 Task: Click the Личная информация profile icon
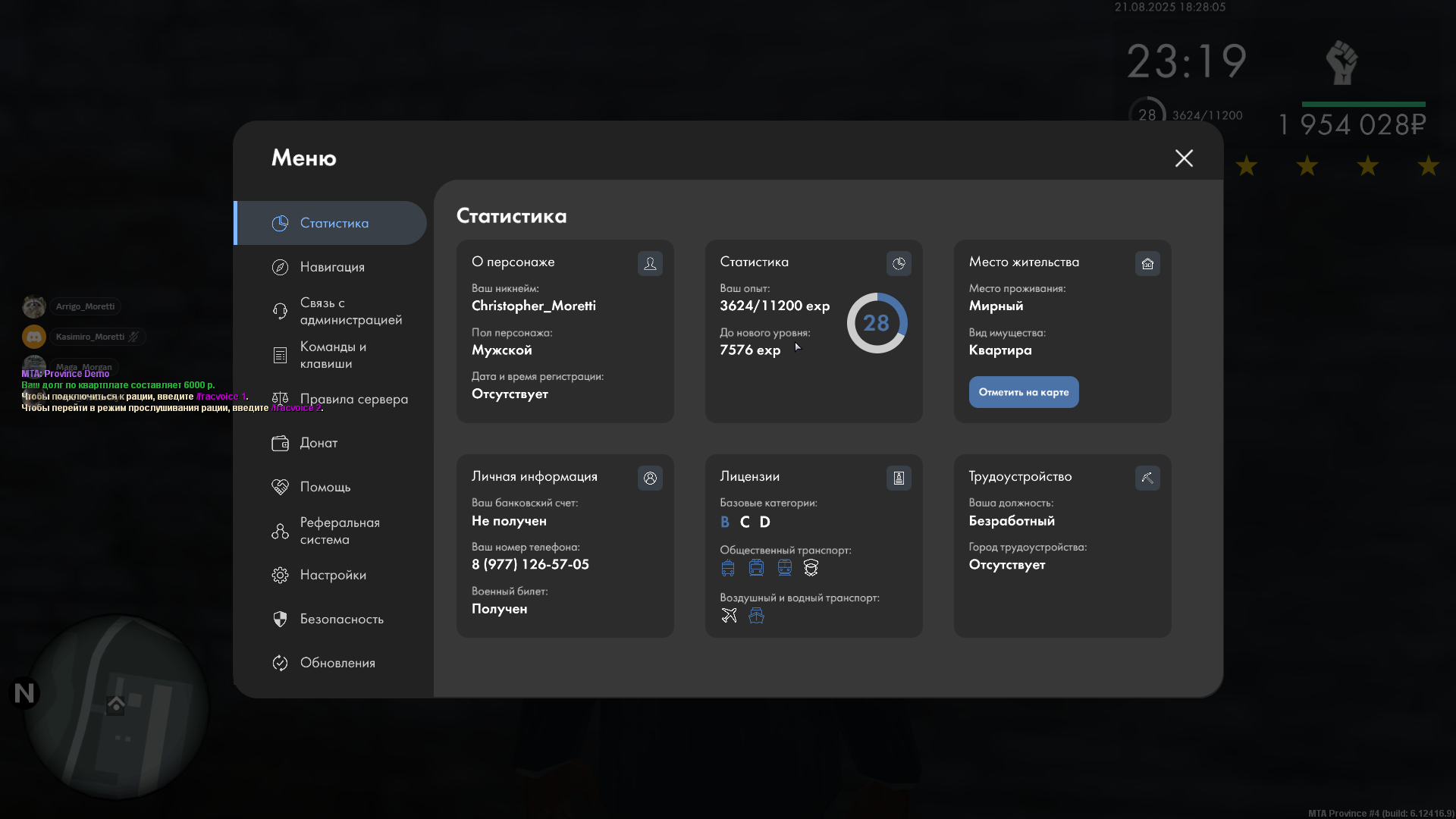[x=650, y=478]
